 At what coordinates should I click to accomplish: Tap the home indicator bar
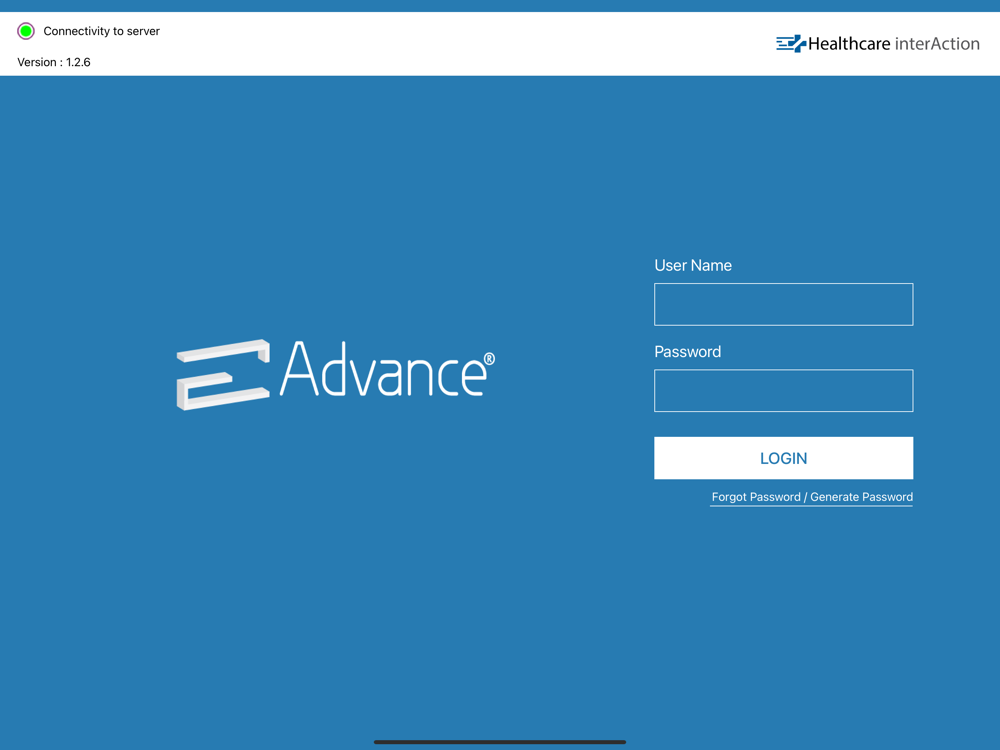pyautogui.click(x=499, y=742)
